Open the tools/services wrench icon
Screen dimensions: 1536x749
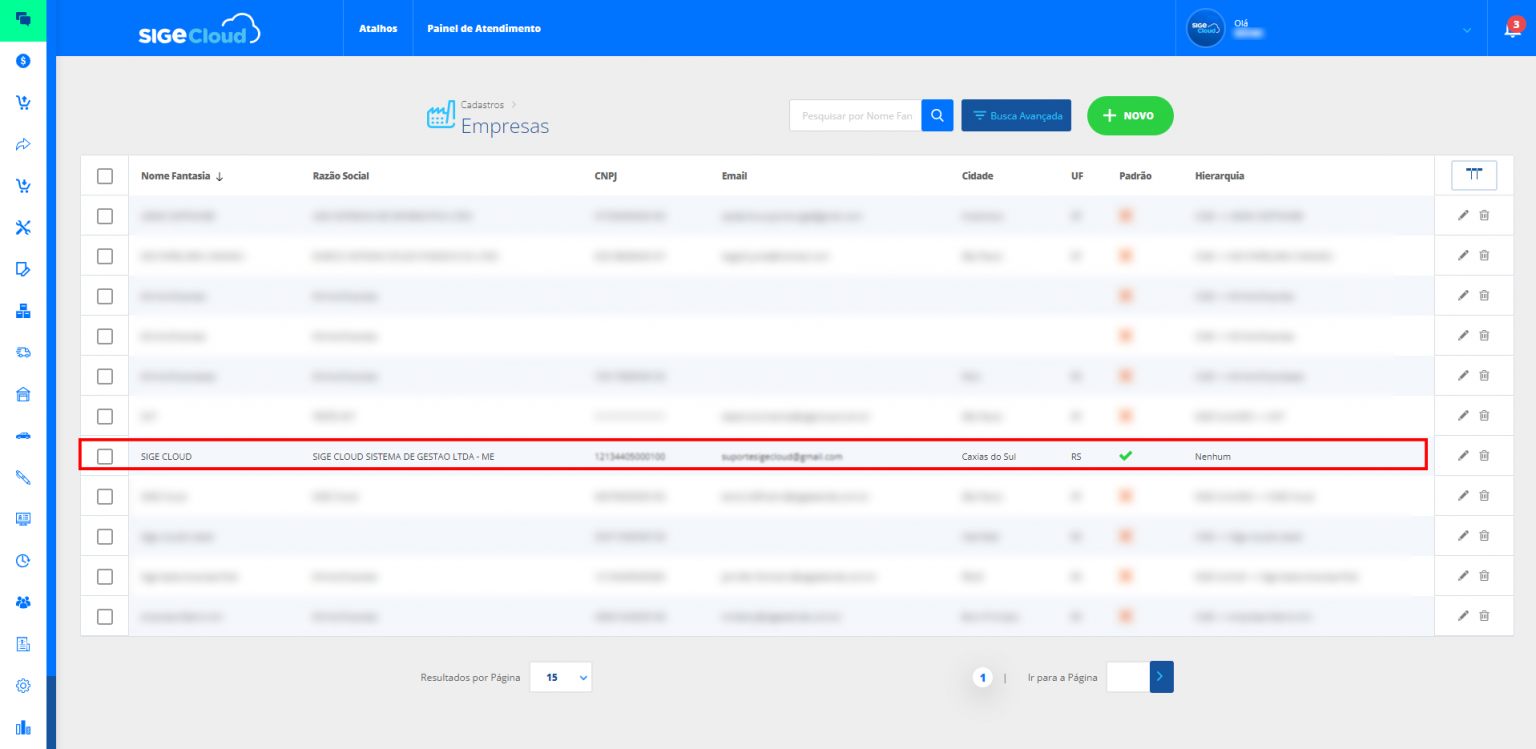click(x=22, y=227)
